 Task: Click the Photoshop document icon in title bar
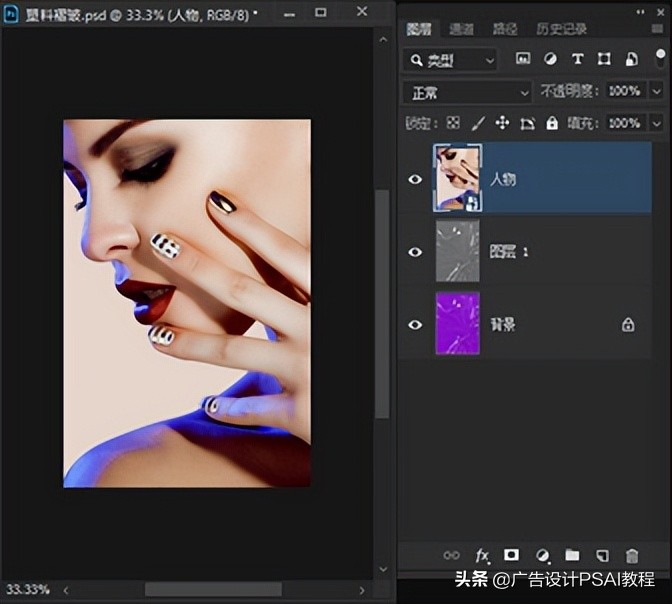click(11, 15)
